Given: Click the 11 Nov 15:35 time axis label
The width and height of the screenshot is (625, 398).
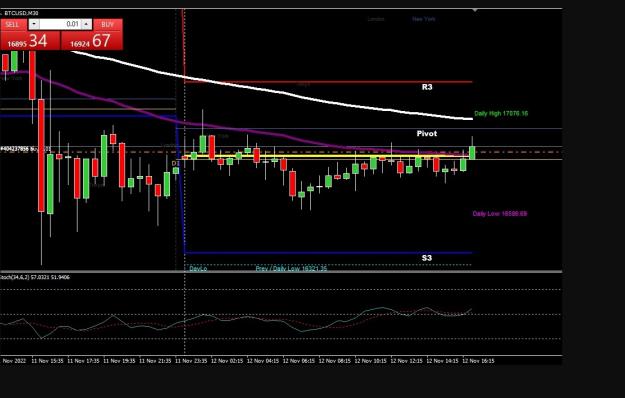Looking at the screenshot, I should click(x=47, y=361).
